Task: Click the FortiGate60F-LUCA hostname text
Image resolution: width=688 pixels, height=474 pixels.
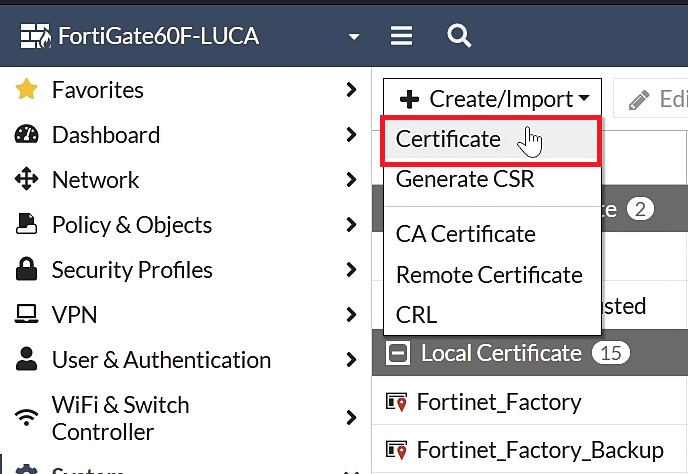Action: click(x=158, y=36)
